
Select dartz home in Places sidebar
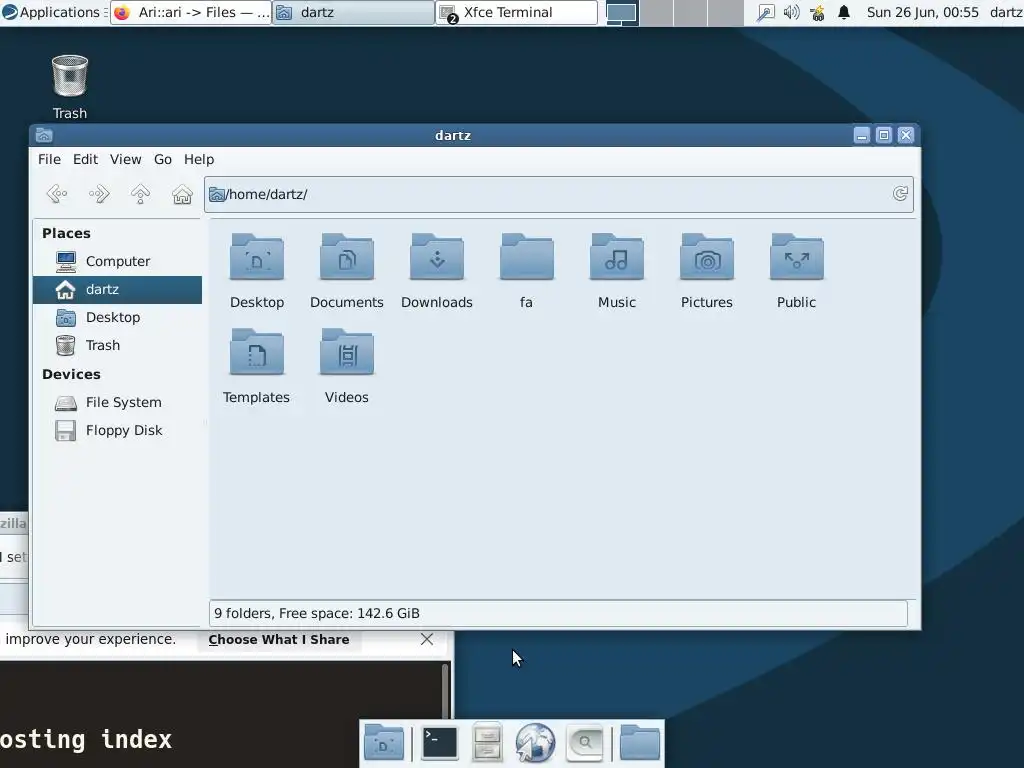[118, 289]
